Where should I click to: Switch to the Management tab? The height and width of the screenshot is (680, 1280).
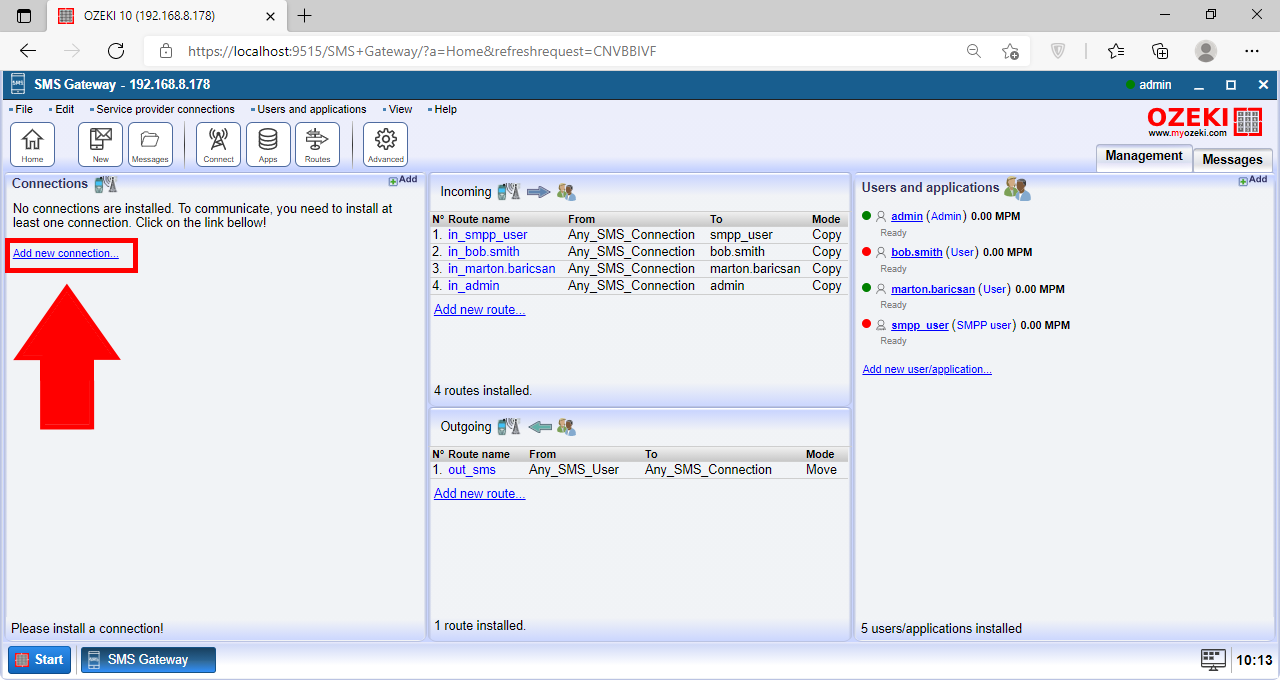point(1144,157)
